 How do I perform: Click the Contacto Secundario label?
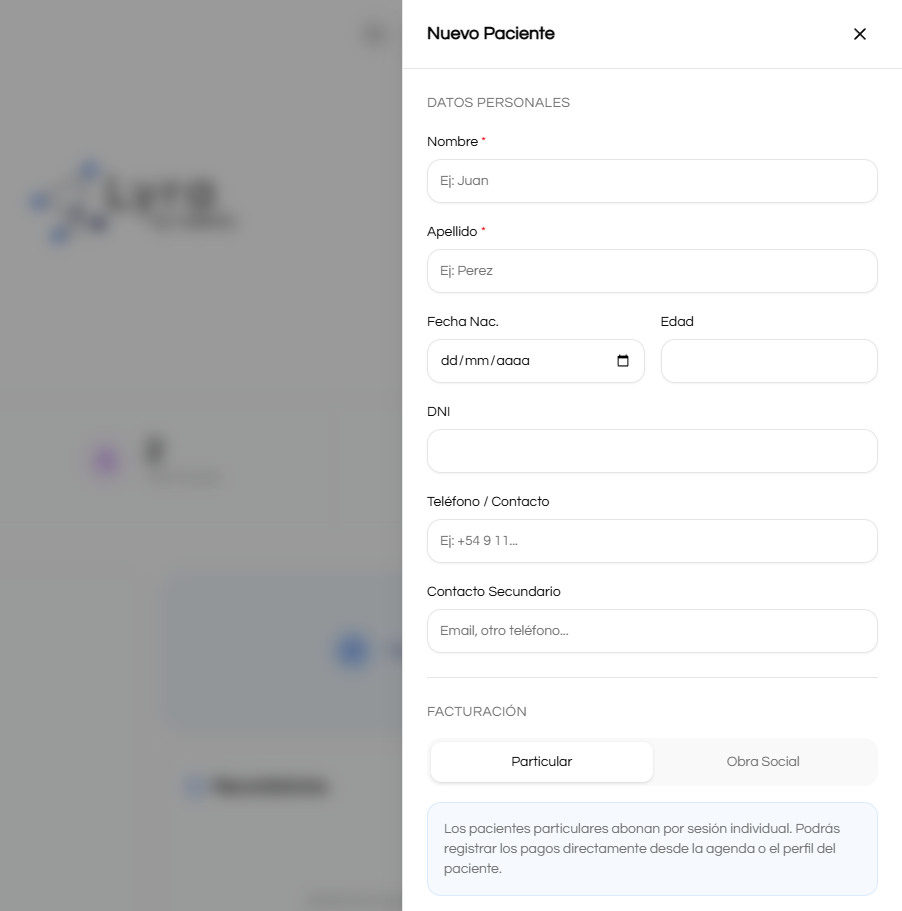493,592
